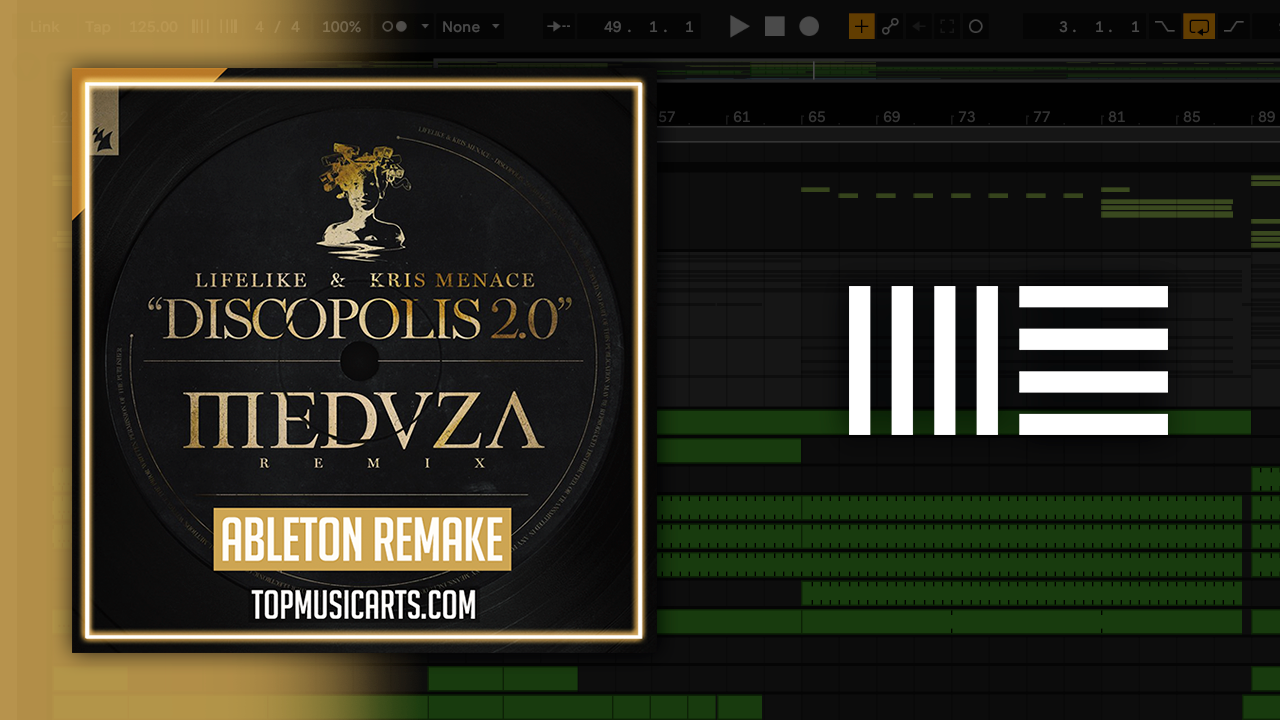Click the Stop button in transport

click(775, 27)
